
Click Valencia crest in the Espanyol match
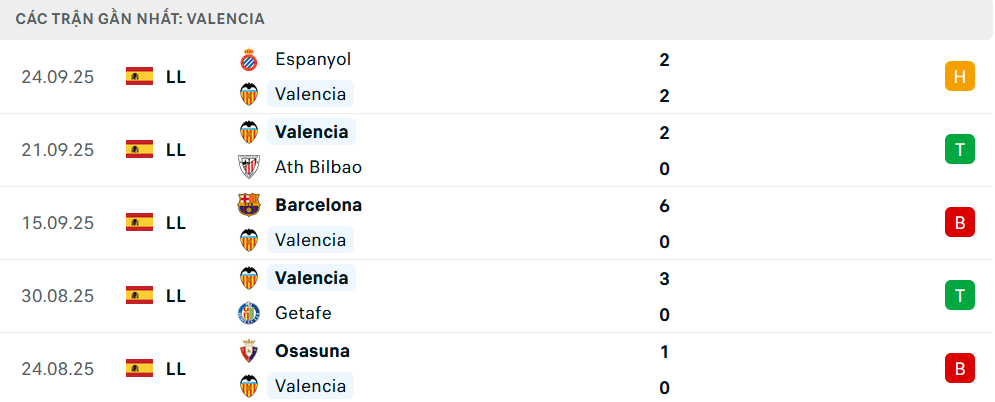(248, 95)
